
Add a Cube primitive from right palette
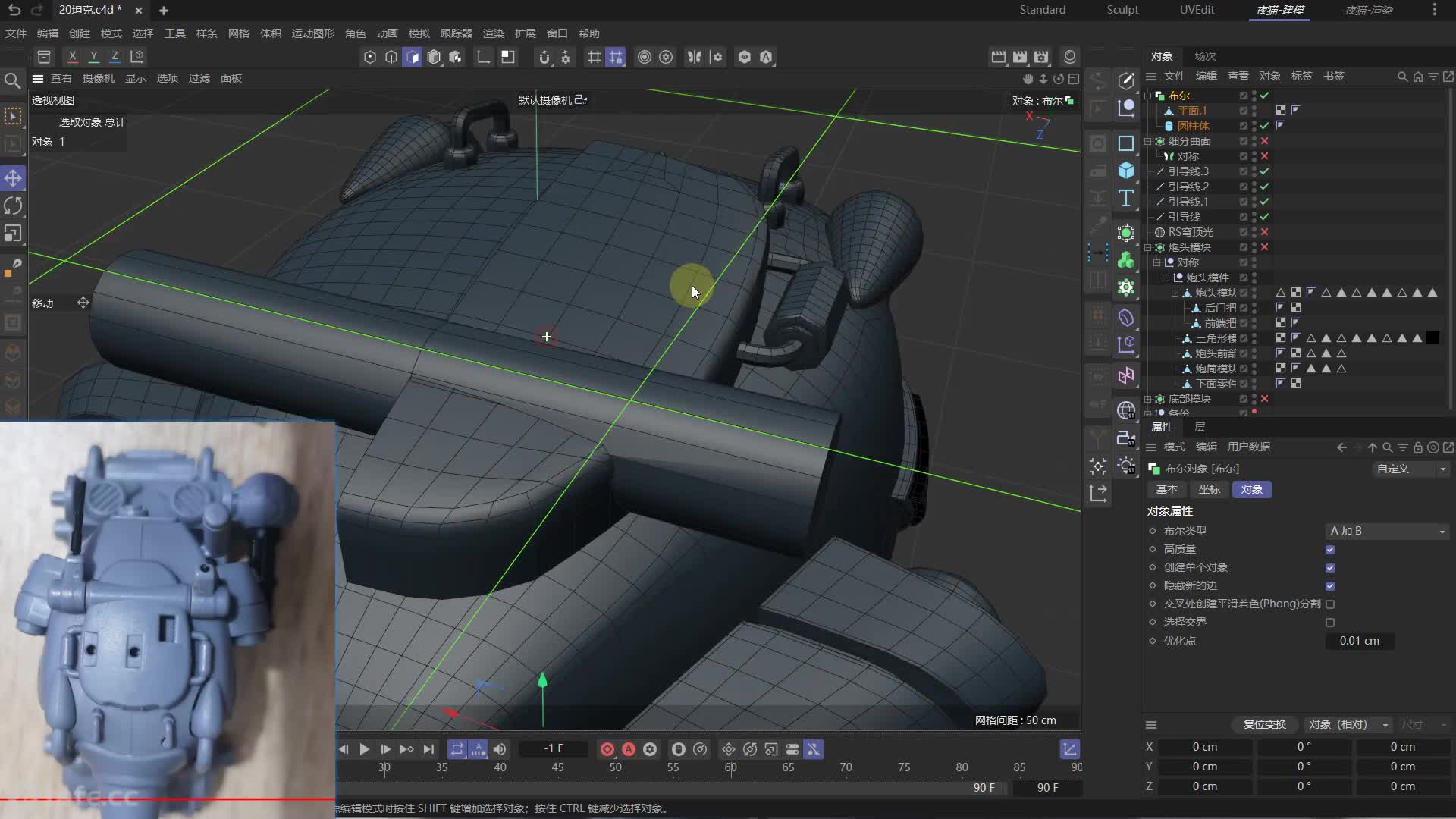pos(1126,171)
